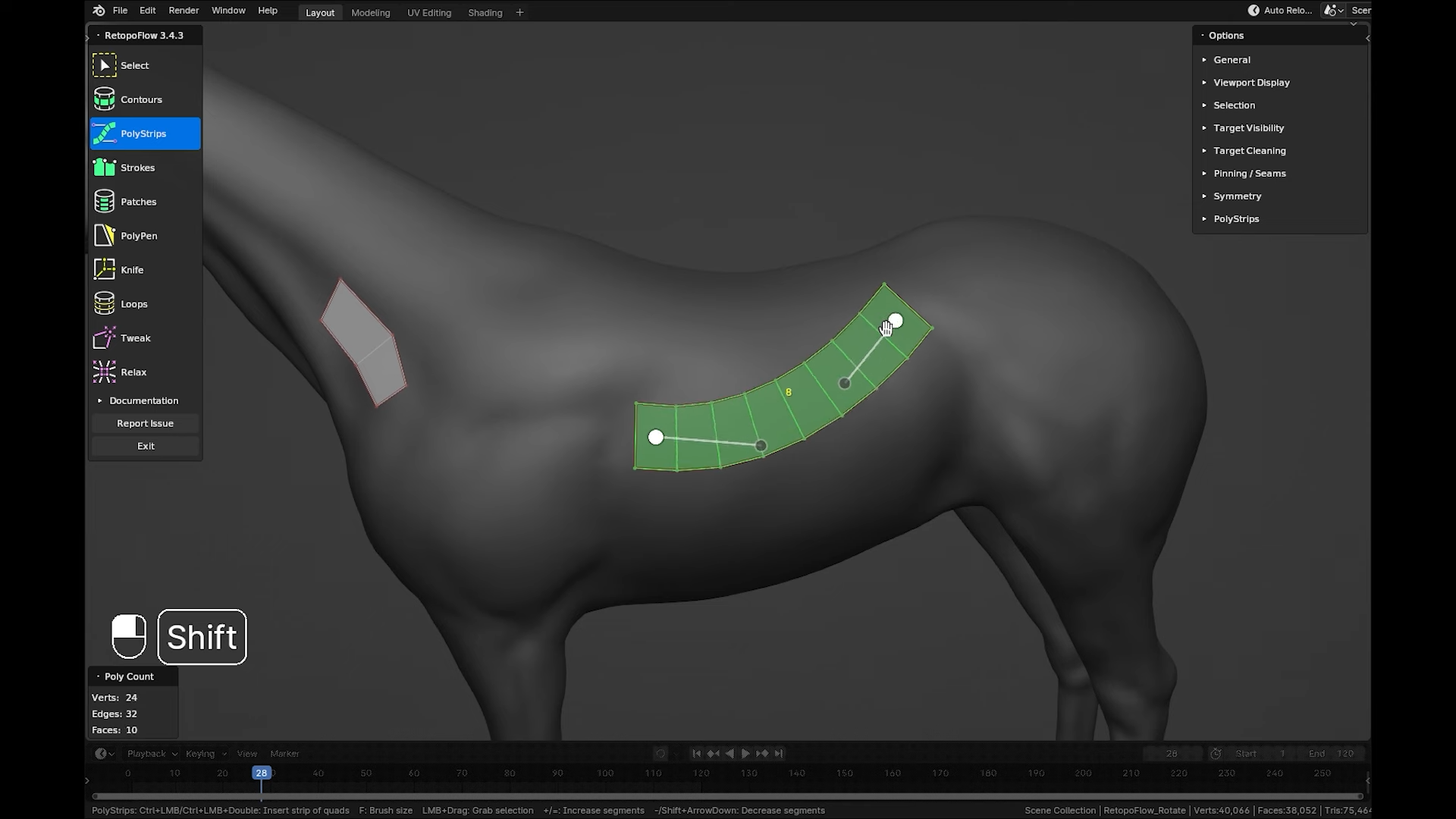
Task: Select the Patches tool
Action: tap(138, 201)
